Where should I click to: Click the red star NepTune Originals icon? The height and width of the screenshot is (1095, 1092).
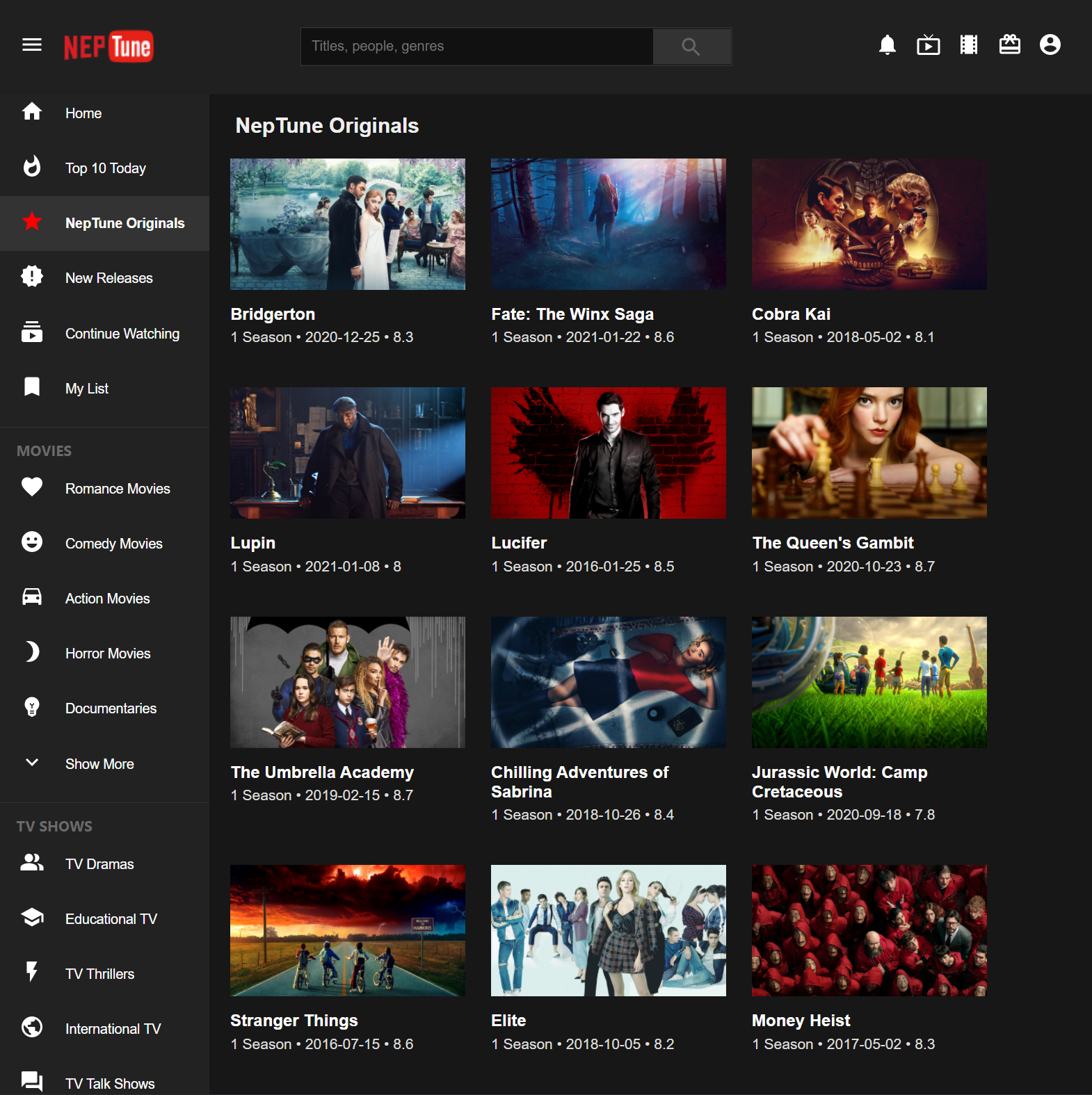click(32, 222)
